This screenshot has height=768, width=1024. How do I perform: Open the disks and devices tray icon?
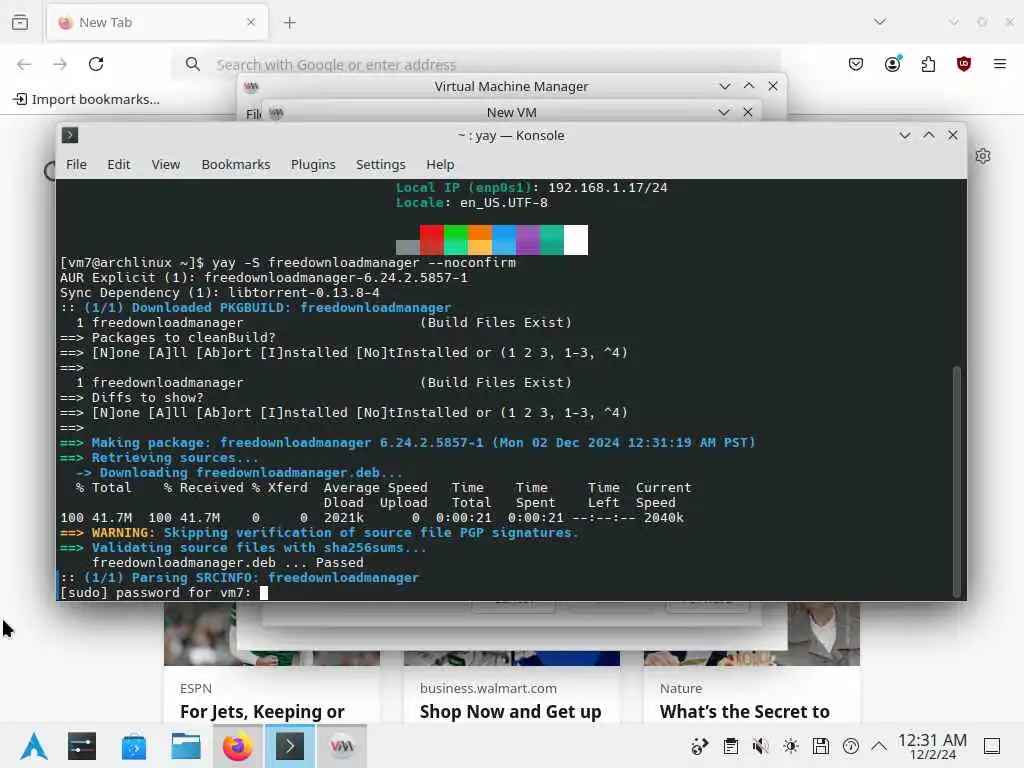pos(821,746)
